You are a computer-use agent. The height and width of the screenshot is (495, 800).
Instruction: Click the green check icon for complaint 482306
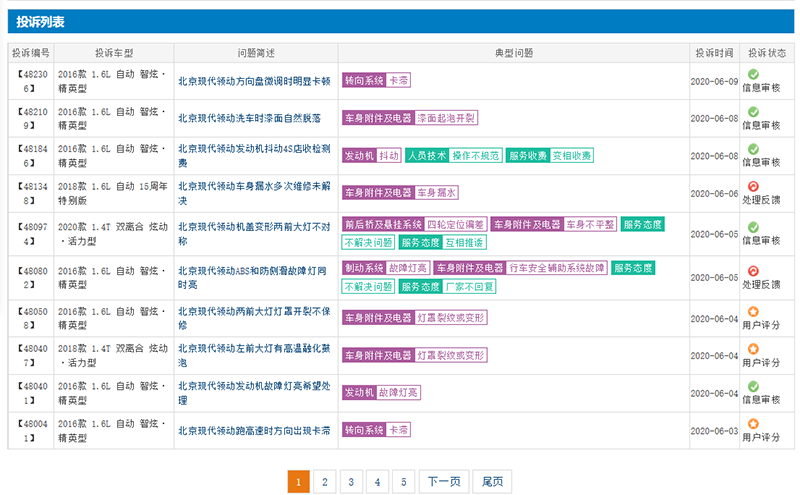point(753,74)
